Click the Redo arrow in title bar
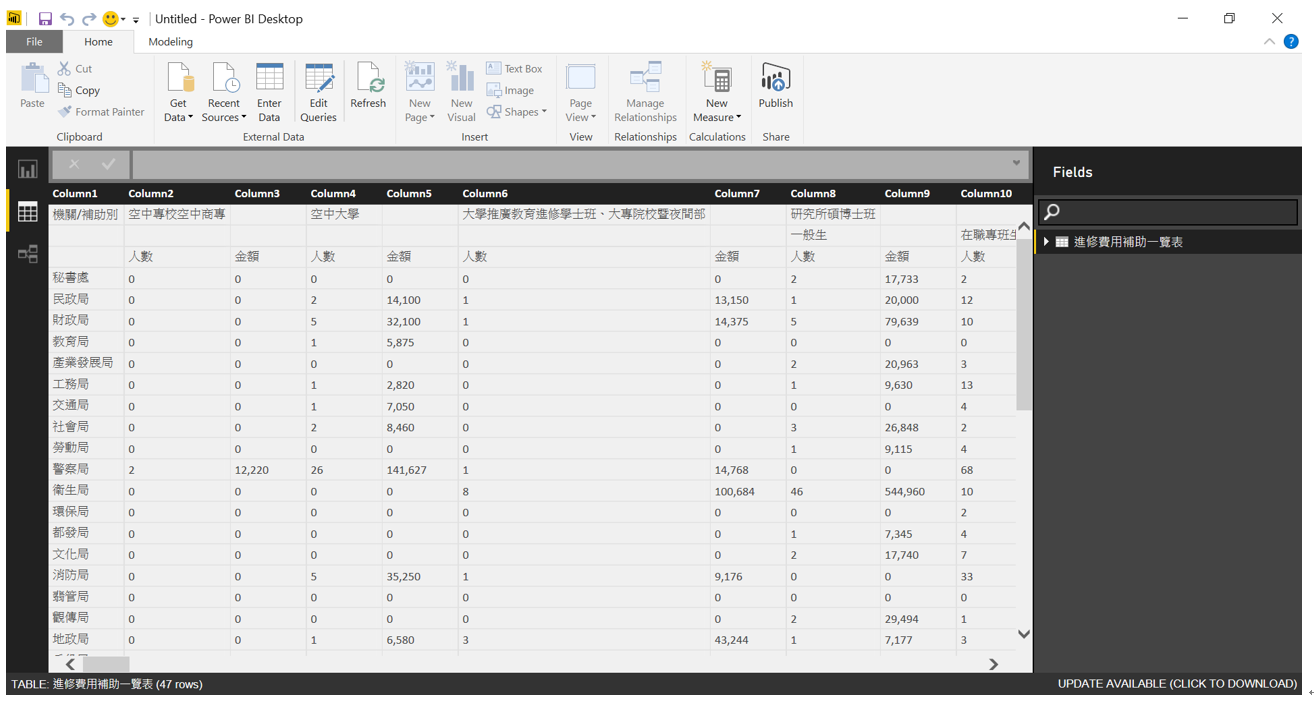Viewport: 1314px width, 702px height. click(x=89, y=19)
